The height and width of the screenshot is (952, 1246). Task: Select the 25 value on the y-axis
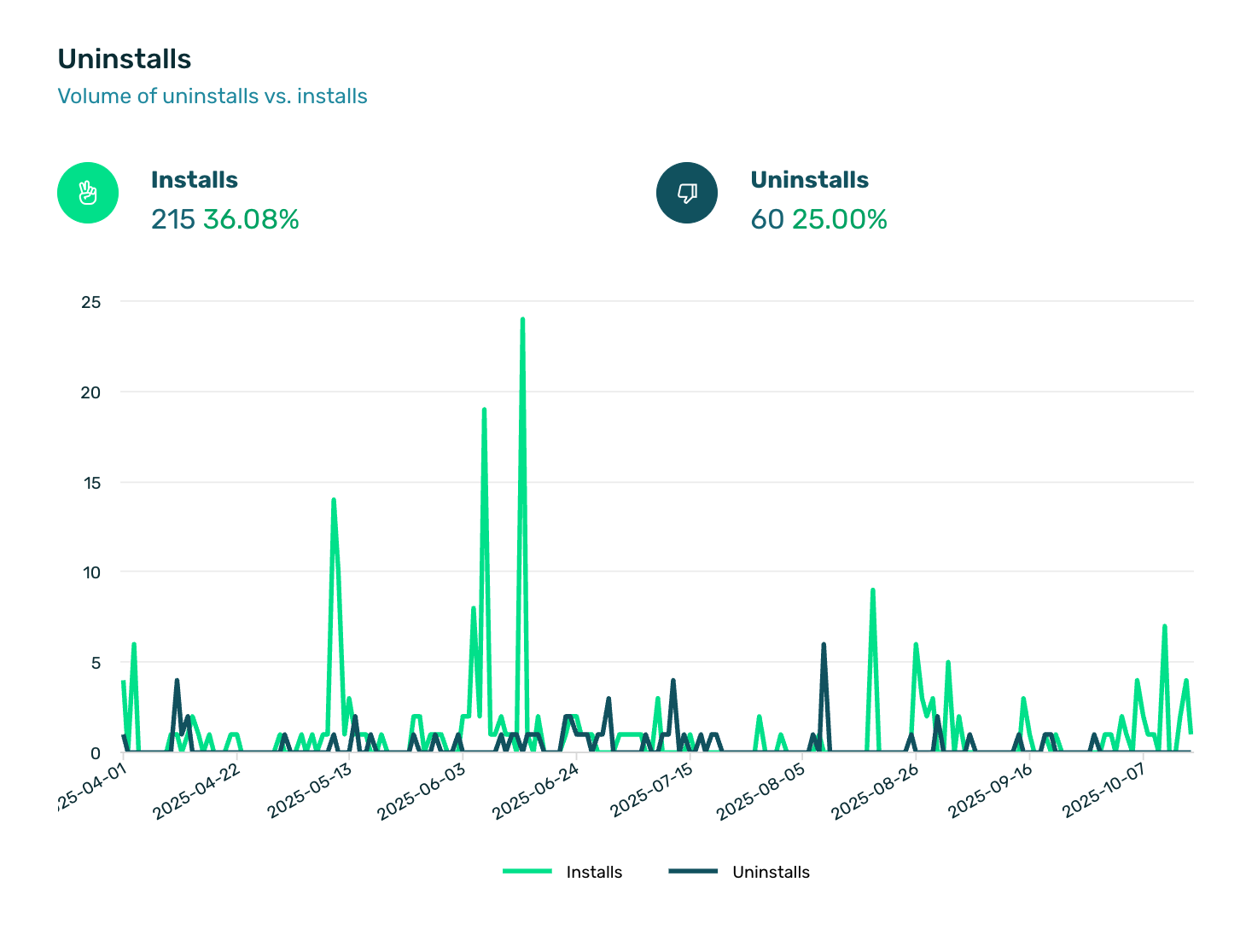pos(92,302)
